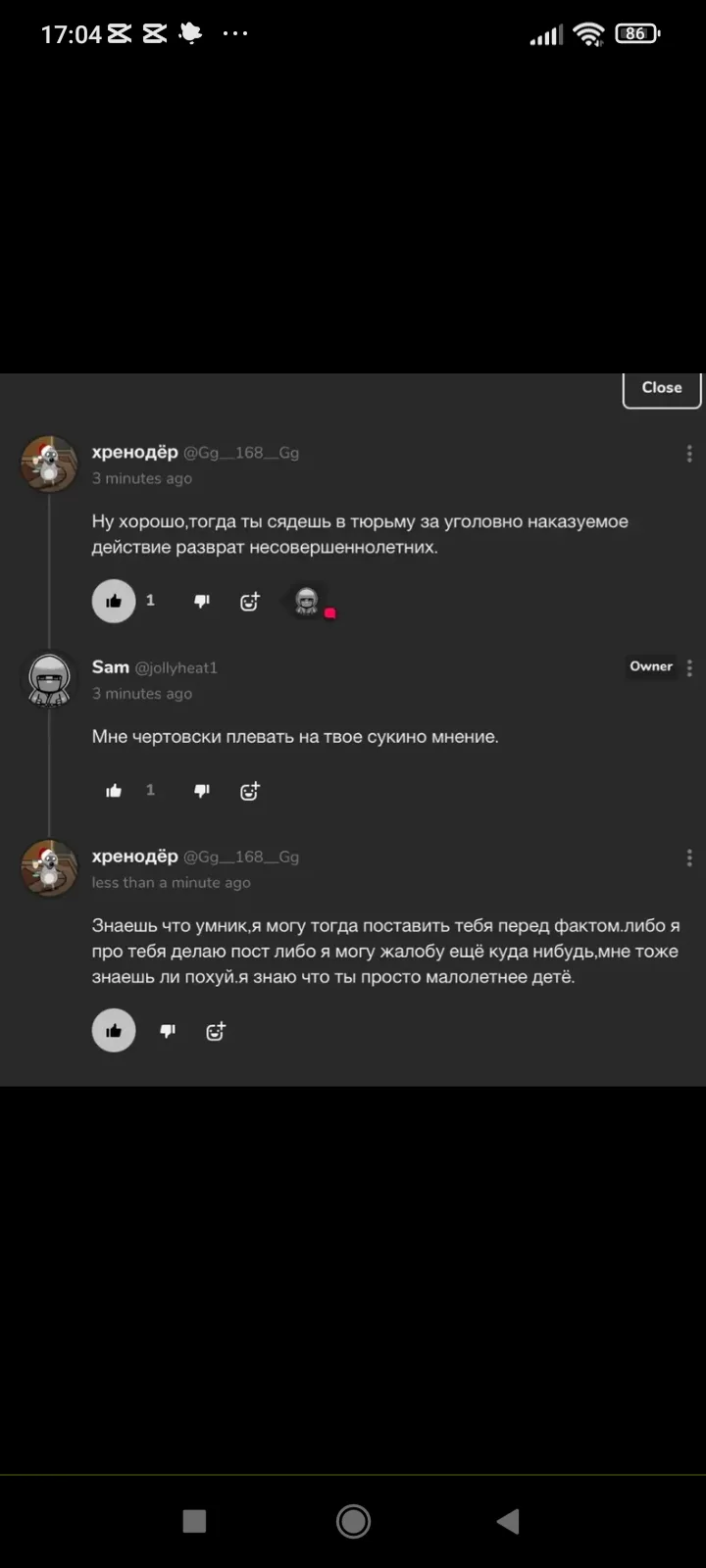Add emoji reaction to Sam's comment
706x1568 pixels.
[x=250, y=792]
